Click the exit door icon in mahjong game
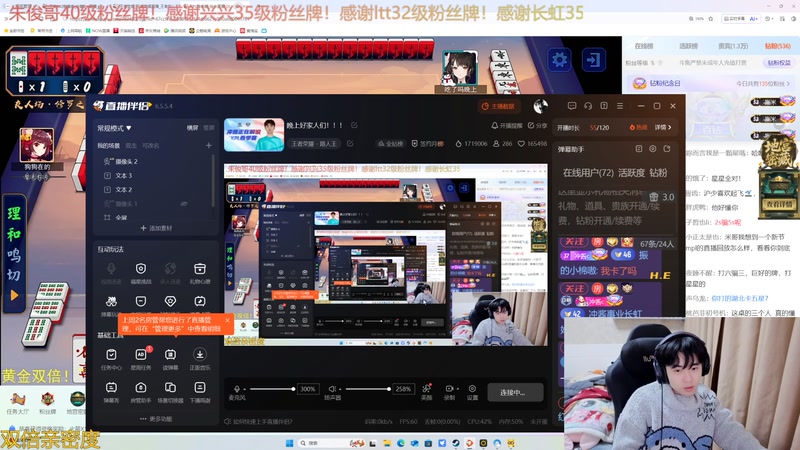Viewport: 800px width, 450px height. click(593, 60)
